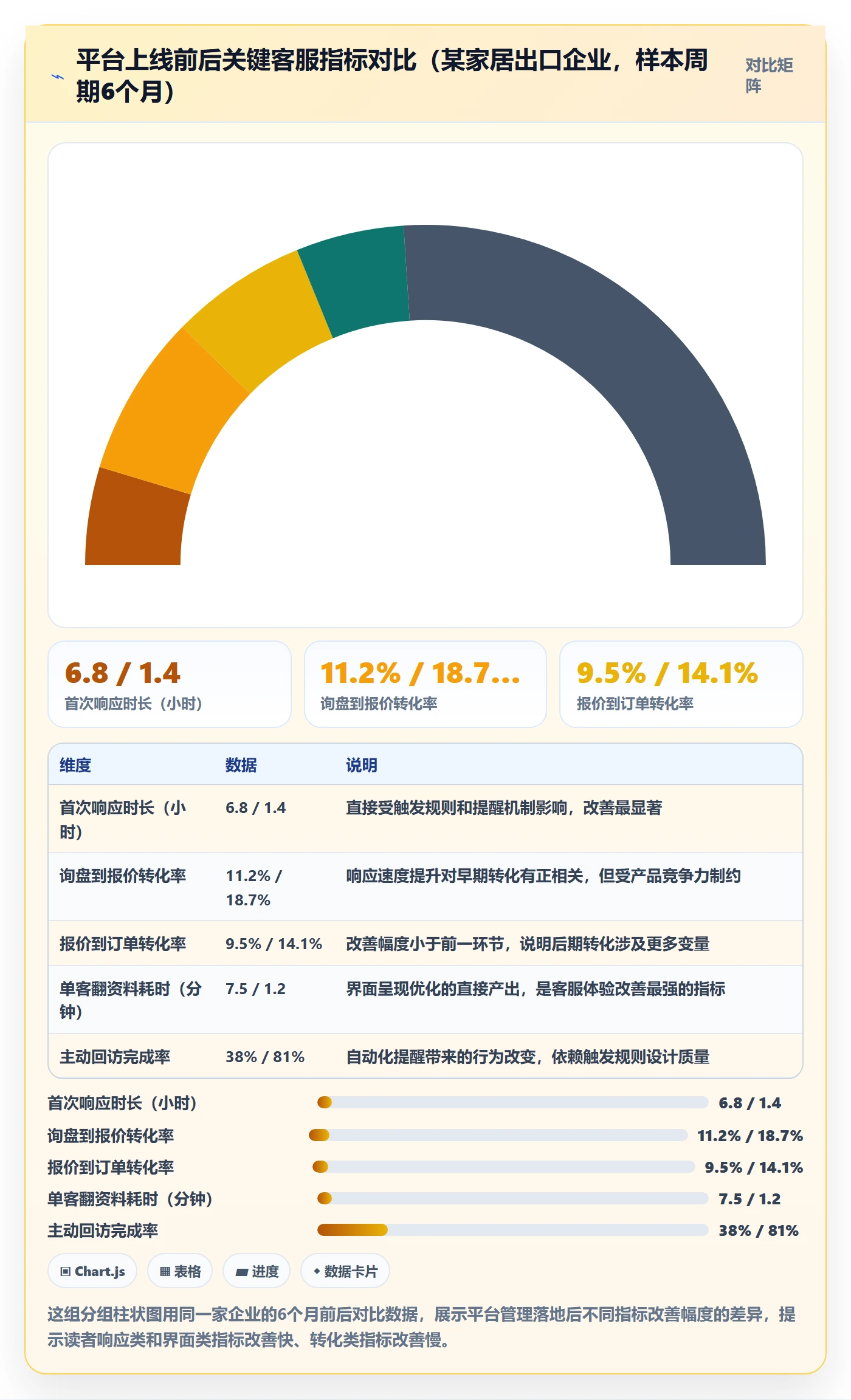Select the 数据卡片 tag chip
The image size is (851, 1400).
[x=345, y=1271]
